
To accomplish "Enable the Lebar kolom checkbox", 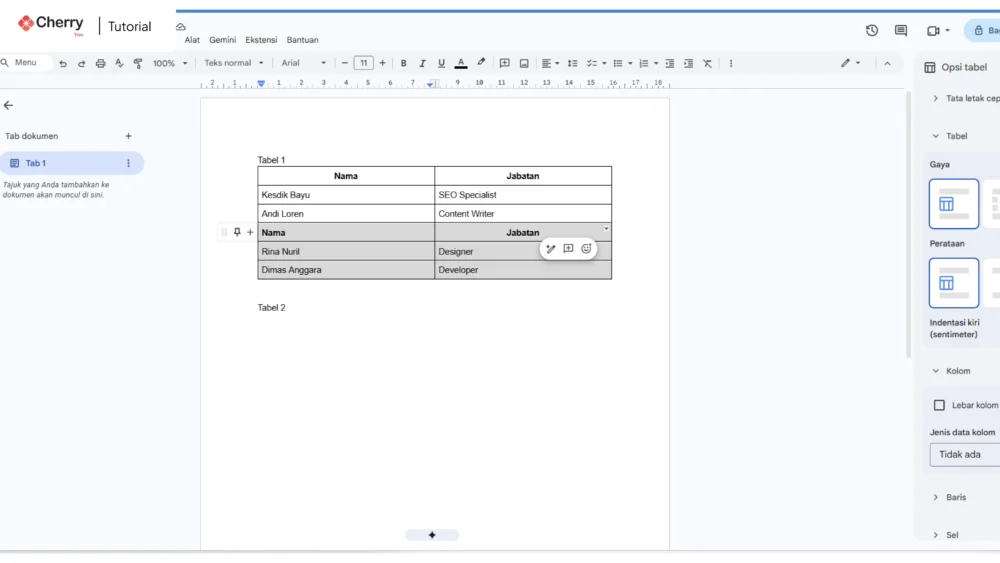I will [939, 405].
